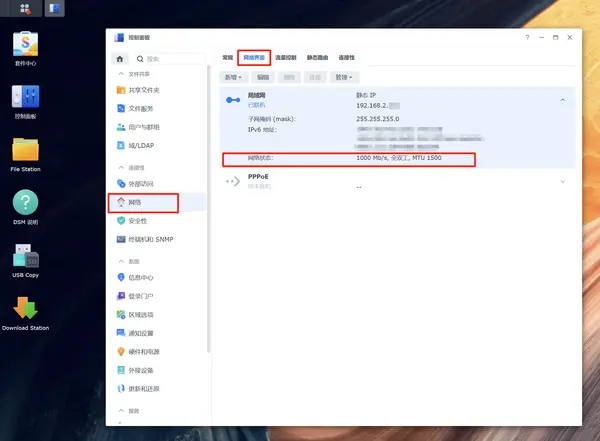600x441 pixels.
Task: Switch to the 连接性 tab
Action: coord(346,57)
